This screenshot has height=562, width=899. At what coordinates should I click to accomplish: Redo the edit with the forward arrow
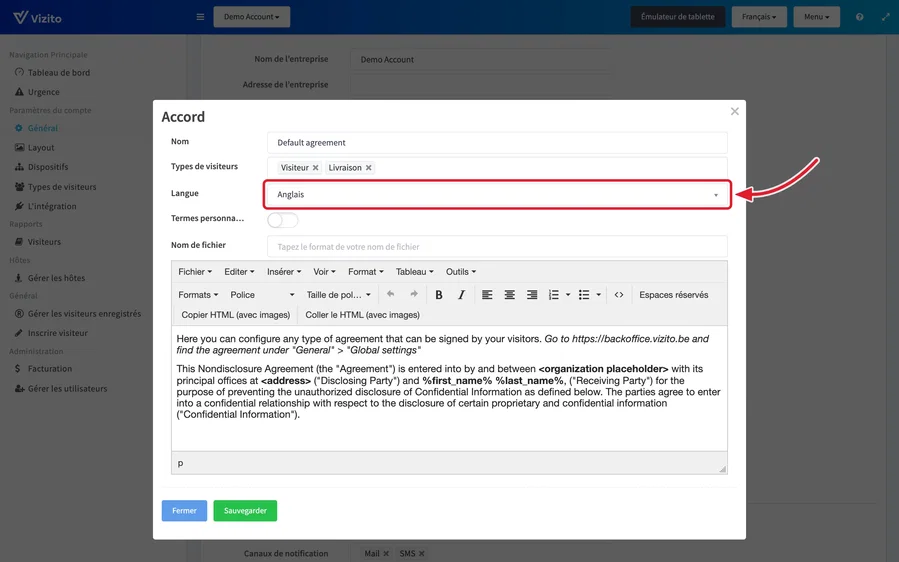(x=413, y=294)
